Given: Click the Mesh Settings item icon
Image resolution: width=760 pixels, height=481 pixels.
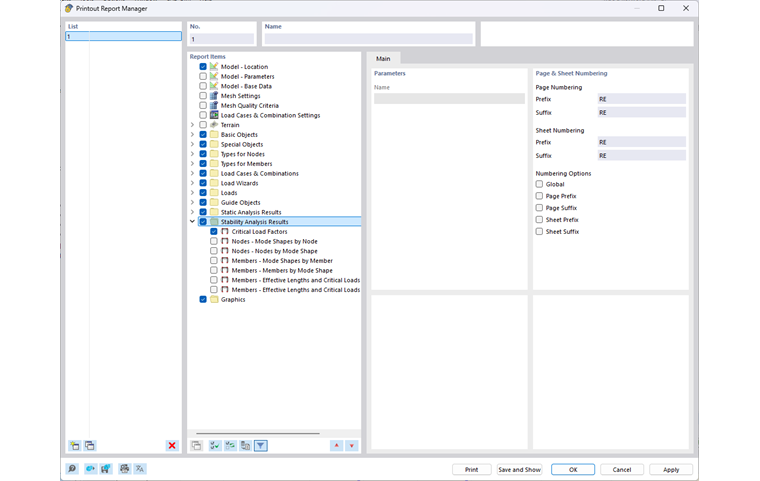Looking at the screenshot, I should point(214,96).
